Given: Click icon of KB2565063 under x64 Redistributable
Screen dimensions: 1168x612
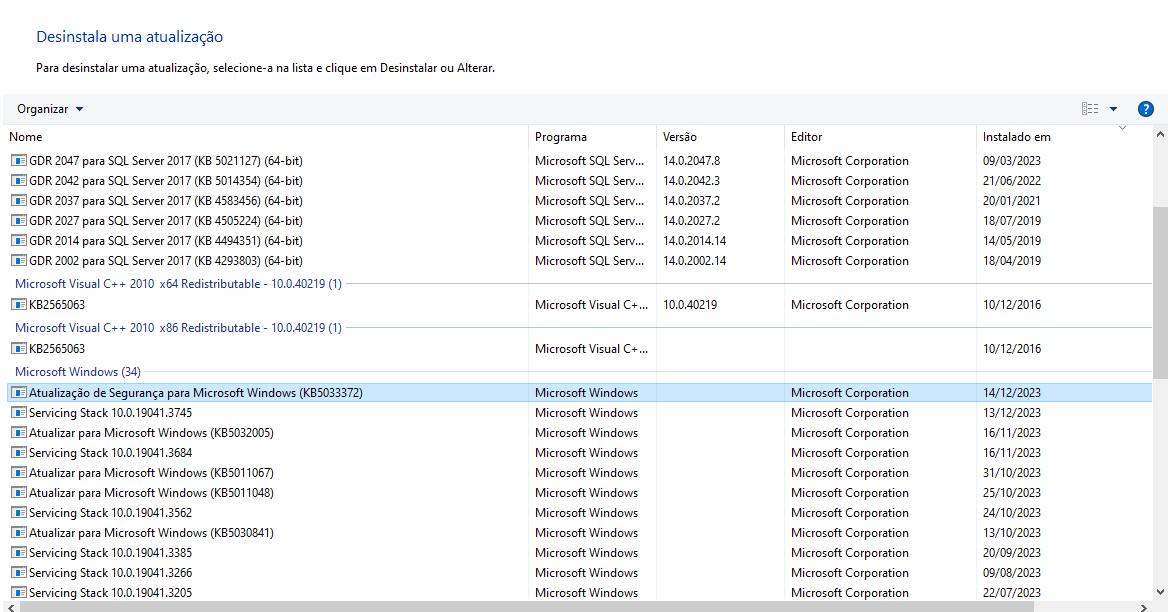Looking at the screenshot, I should pos(19,305).
